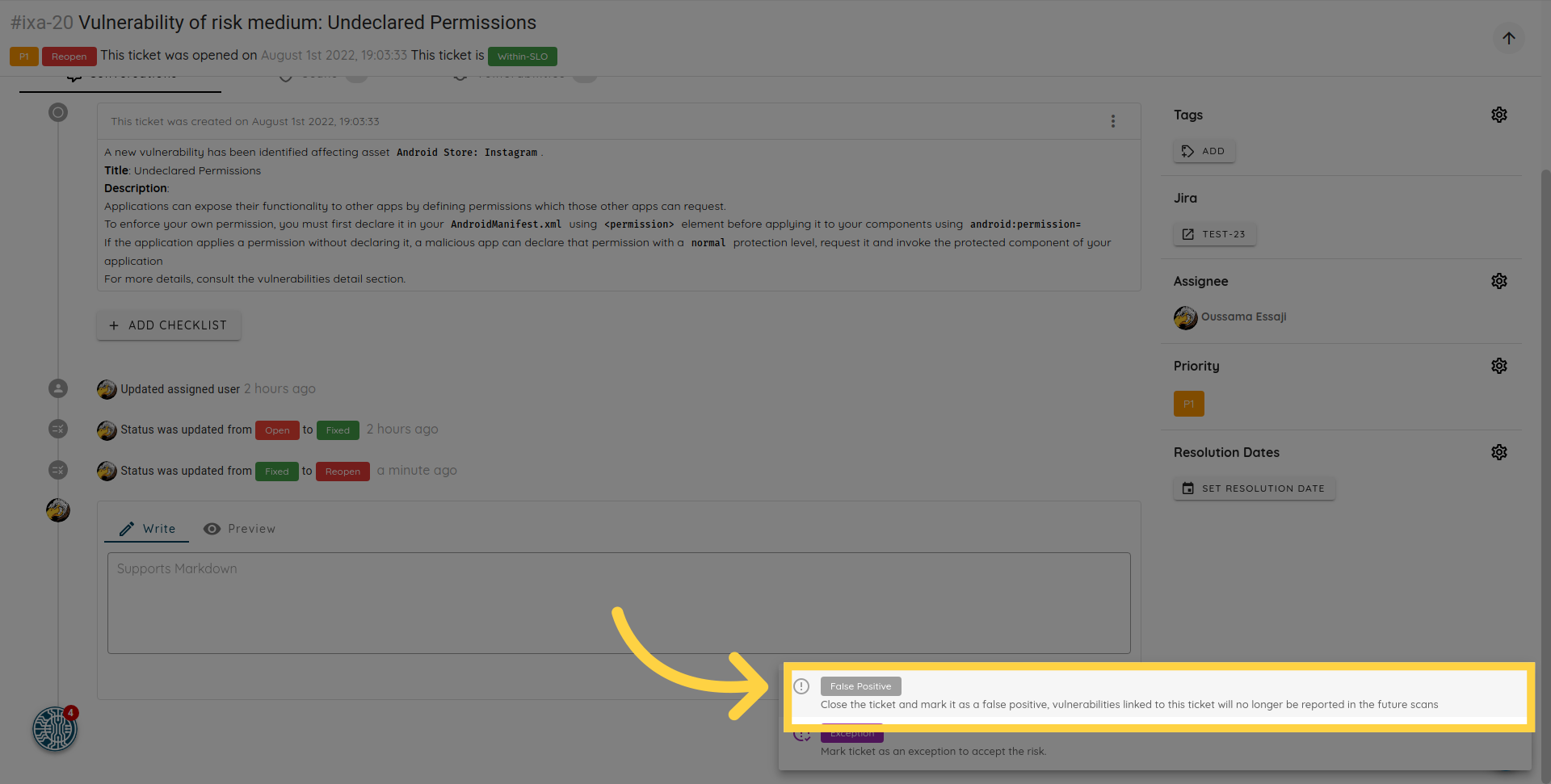Open the Priority settings gear

tap(1498, 366)
